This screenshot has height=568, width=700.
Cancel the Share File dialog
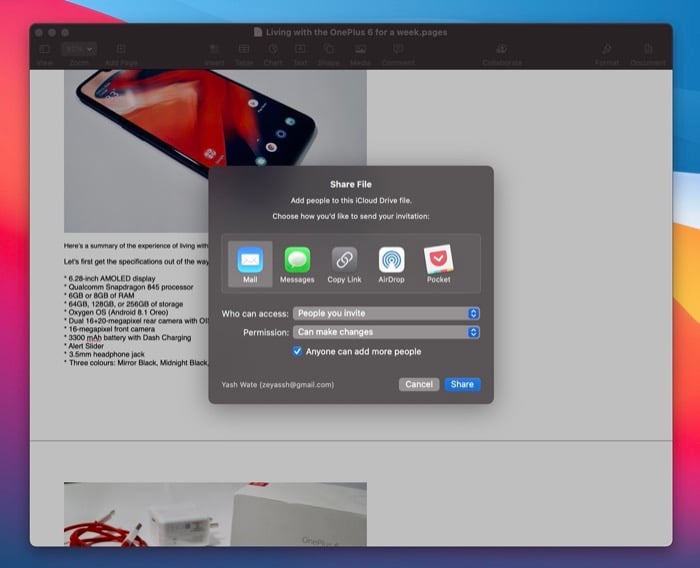tap(419, 384)
